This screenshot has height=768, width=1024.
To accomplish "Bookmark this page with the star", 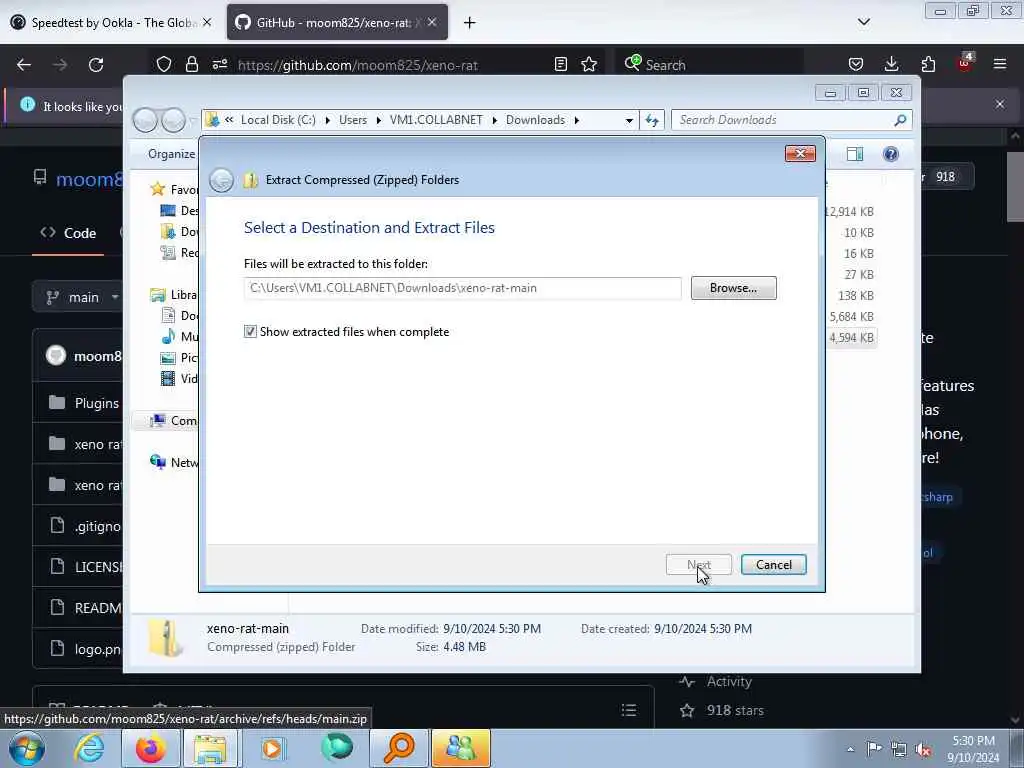I will pyautogui.click(x=589, y=65).
